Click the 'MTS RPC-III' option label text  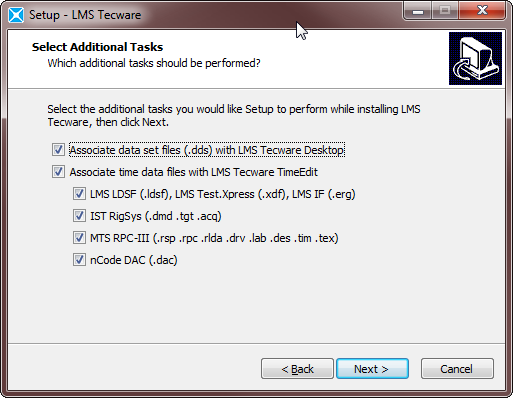point(214,238)
